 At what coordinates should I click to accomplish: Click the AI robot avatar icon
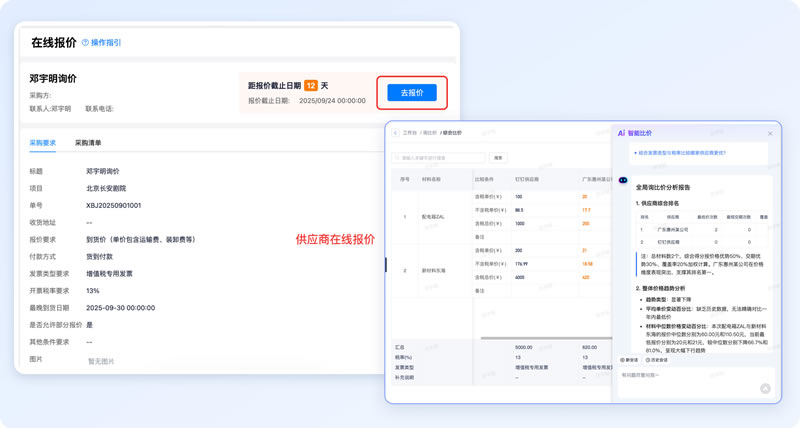click(x=623, y=181)
